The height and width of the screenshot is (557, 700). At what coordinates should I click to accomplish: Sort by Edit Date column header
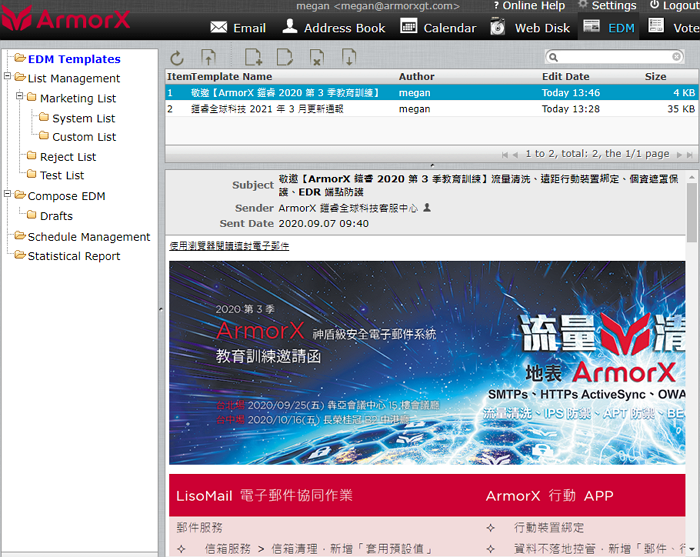tap(566, 76)
